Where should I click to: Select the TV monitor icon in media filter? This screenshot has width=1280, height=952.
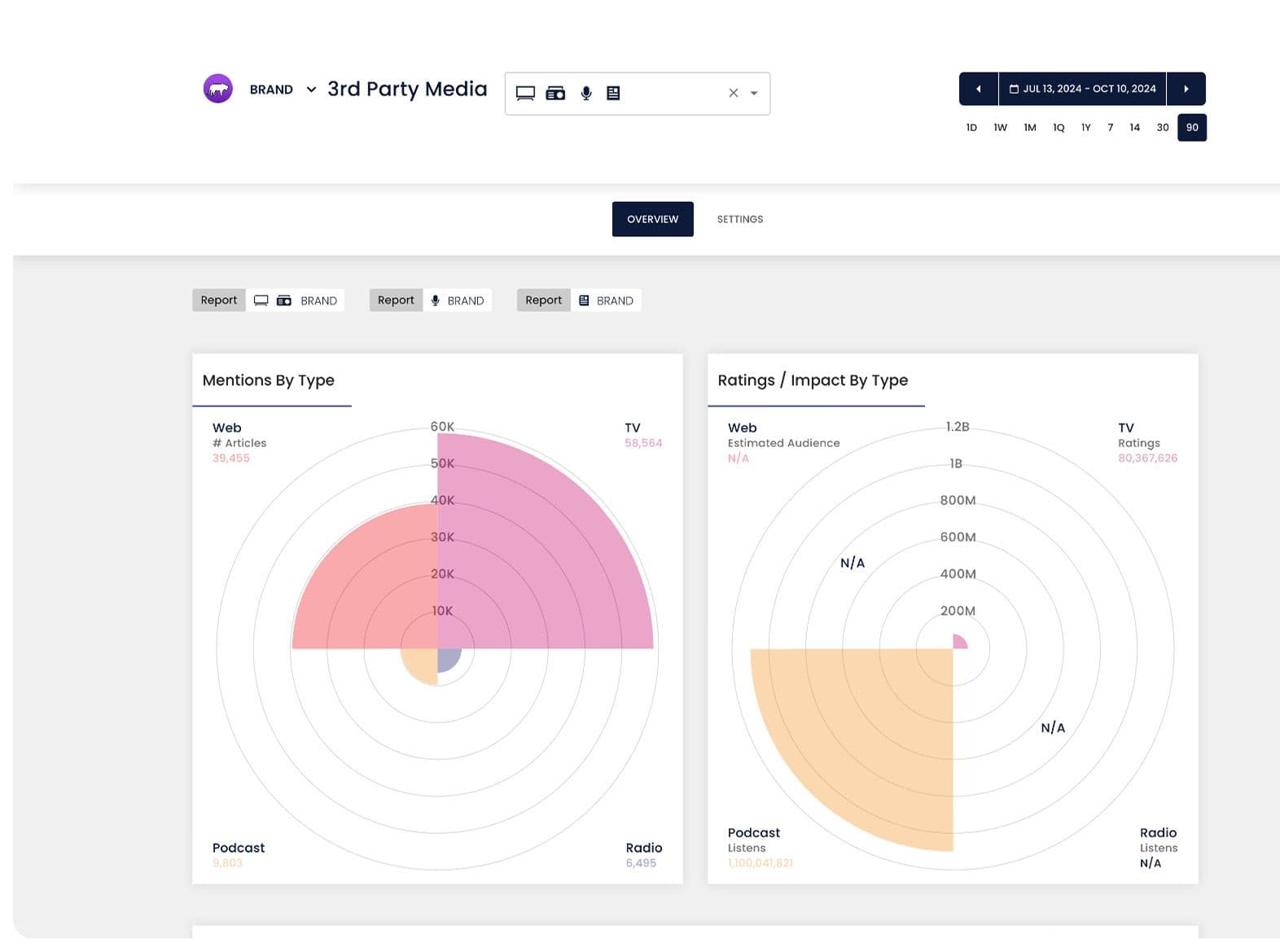pos(525,94)
